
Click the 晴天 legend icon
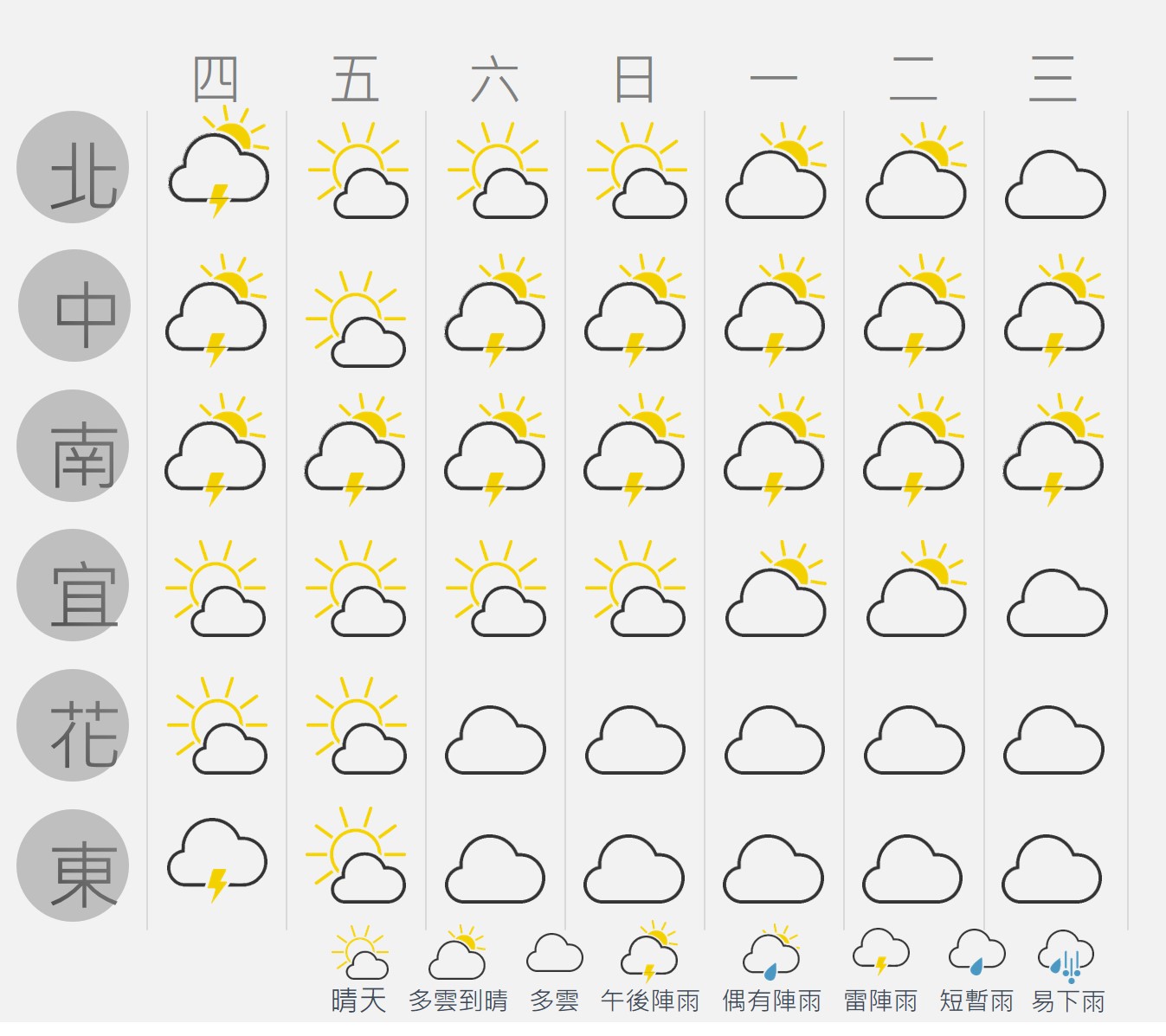[x=360, y=953]
